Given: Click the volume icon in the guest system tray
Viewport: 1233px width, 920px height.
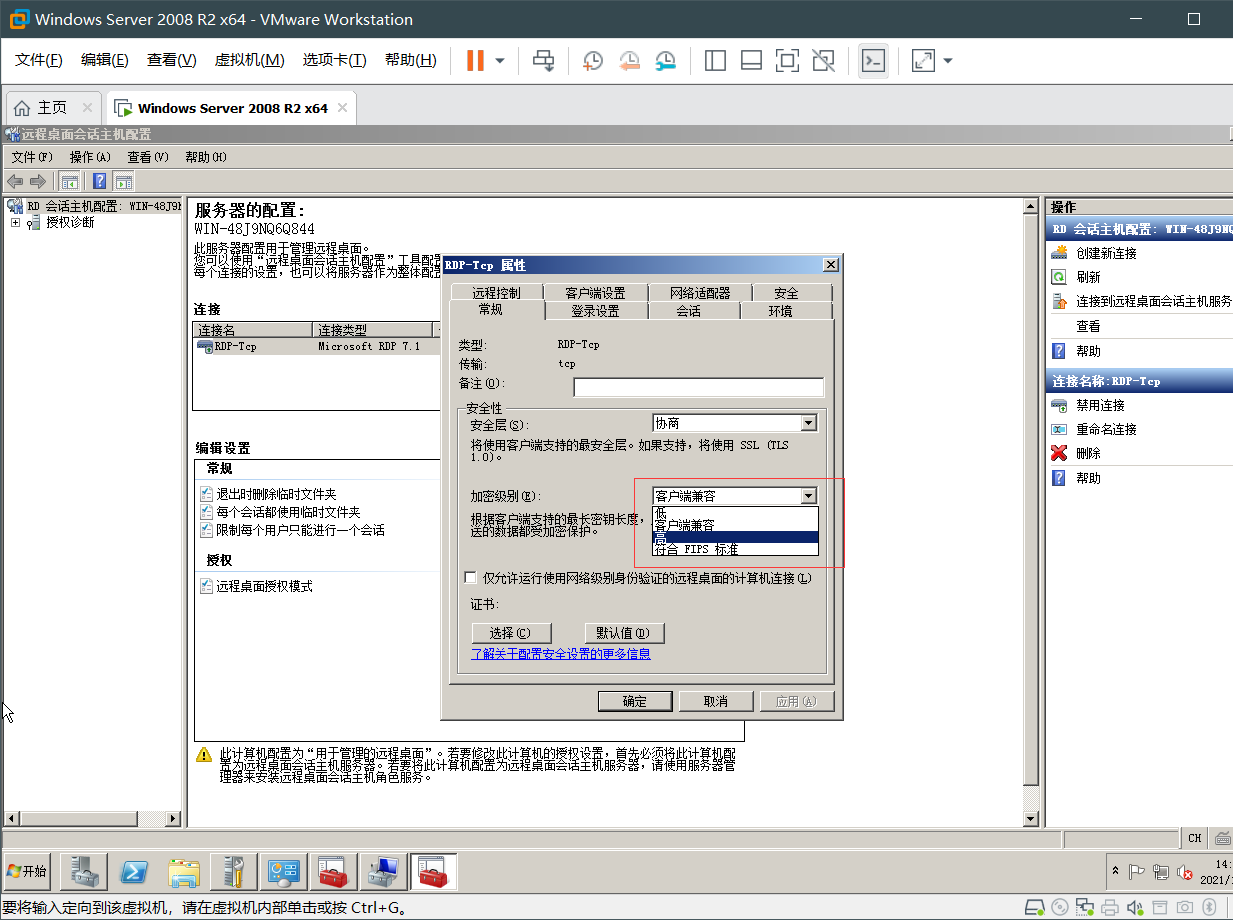Looking at the screenshot, I should coord(1185,872).
